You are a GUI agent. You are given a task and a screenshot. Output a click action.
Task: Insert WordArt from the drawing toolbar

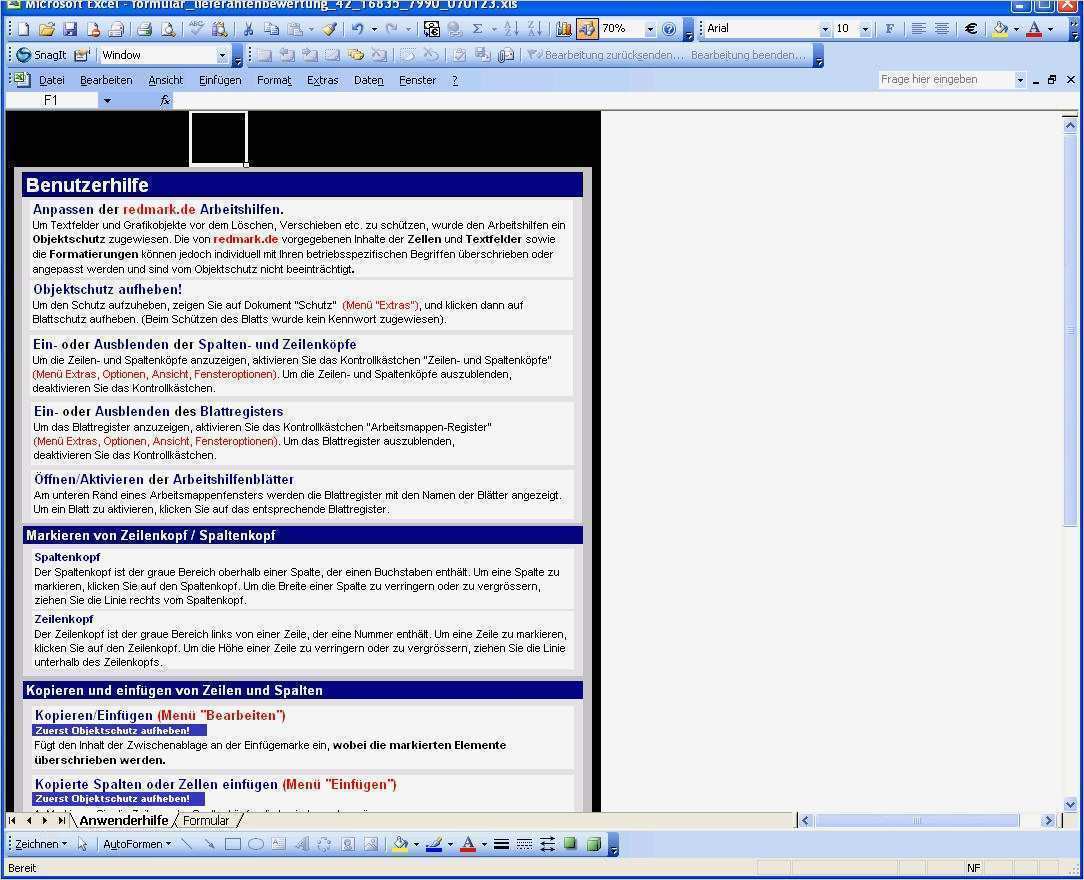[302, 844]
